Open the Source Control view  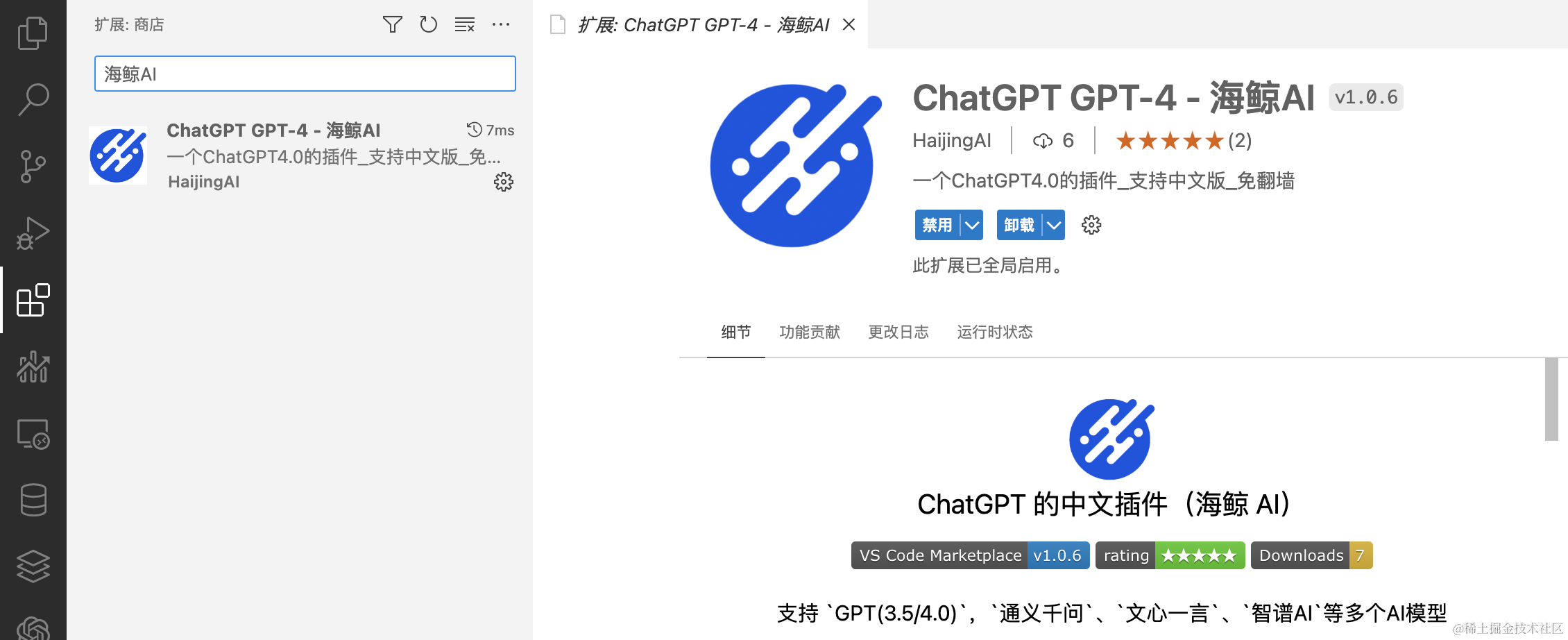pos(33,166)
